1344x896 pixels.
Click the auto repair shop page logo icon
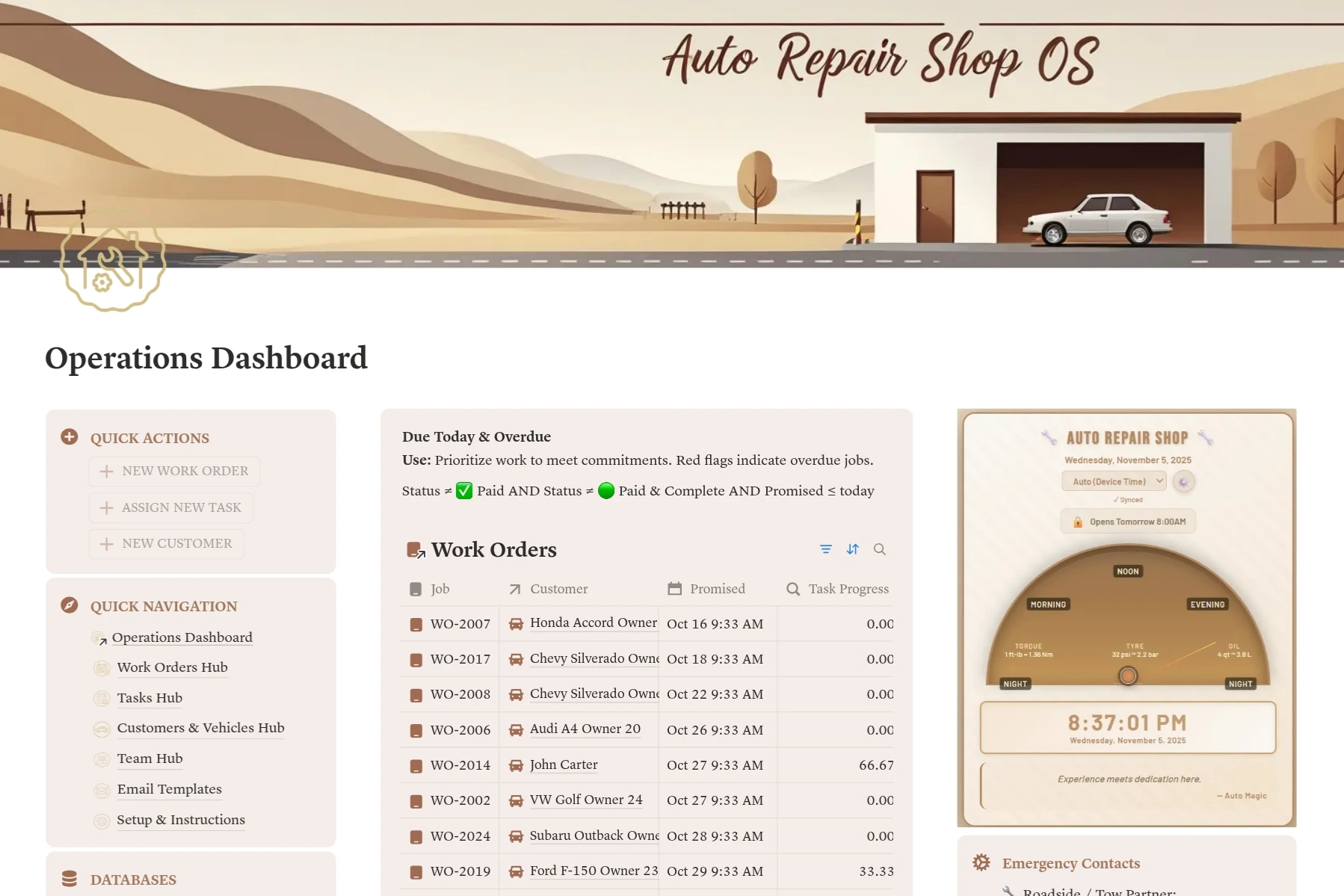click(x=113, y=259)
